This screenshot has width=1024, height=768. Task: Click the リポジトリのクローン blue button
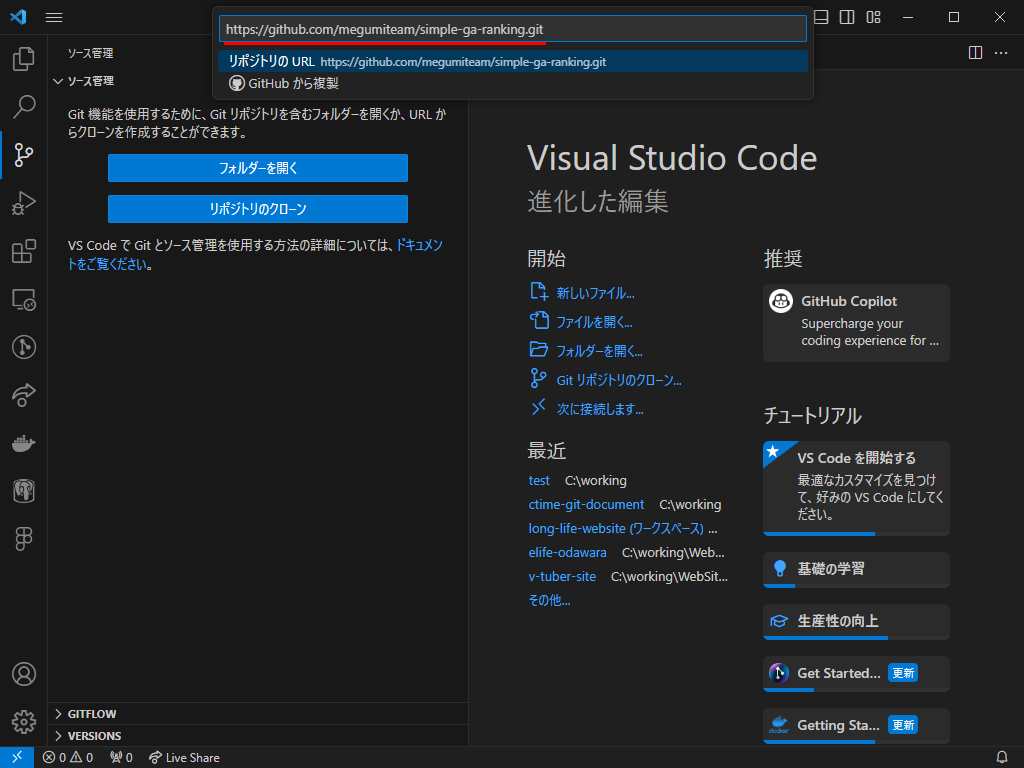pyautogui.click(x=258, y=209)
